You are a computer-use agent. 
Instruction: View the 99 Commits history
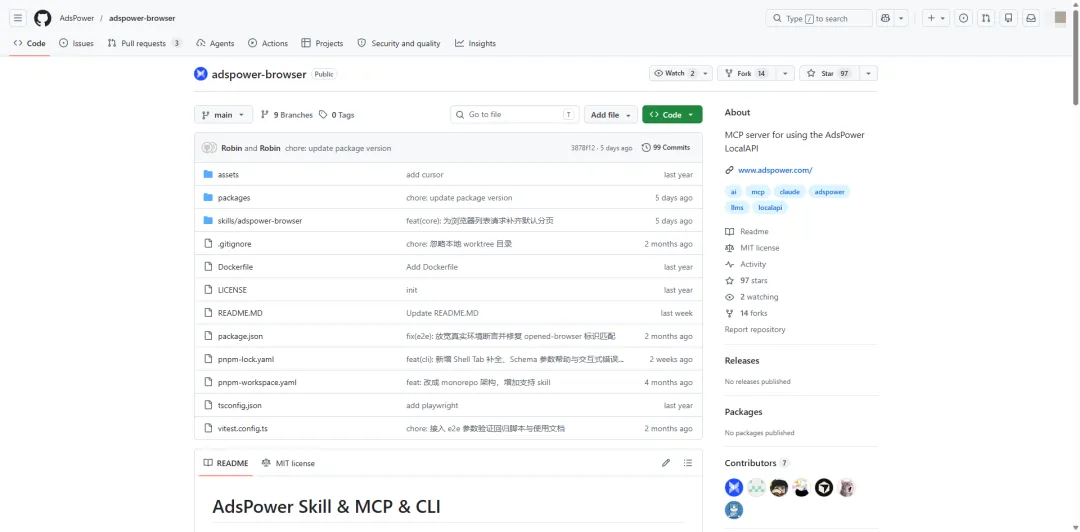666,147
